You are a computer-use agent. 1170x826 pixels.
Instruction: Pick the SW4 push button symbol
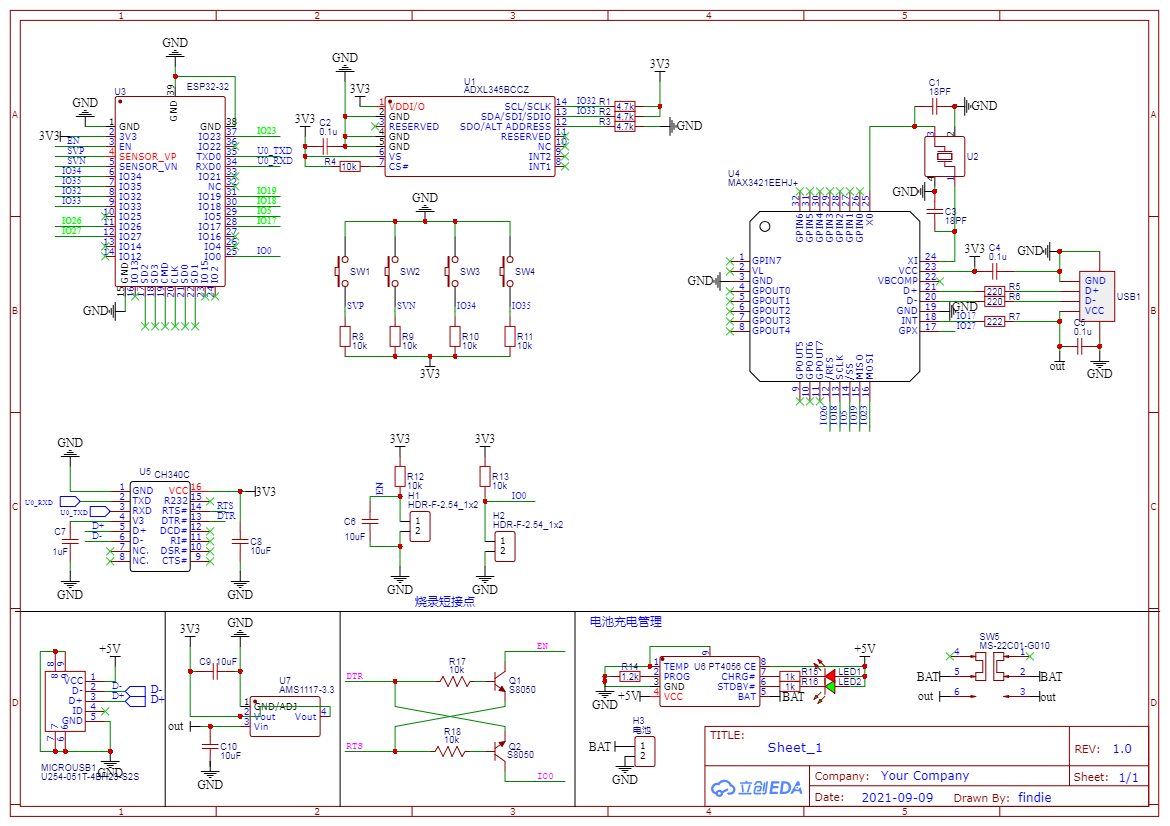tap(507, 272)
